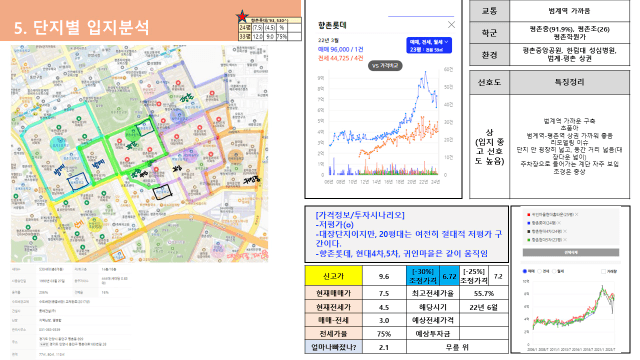The image size is (640, 360).
Task: Click the 환경 row header
Action: [x=489, y=55]
